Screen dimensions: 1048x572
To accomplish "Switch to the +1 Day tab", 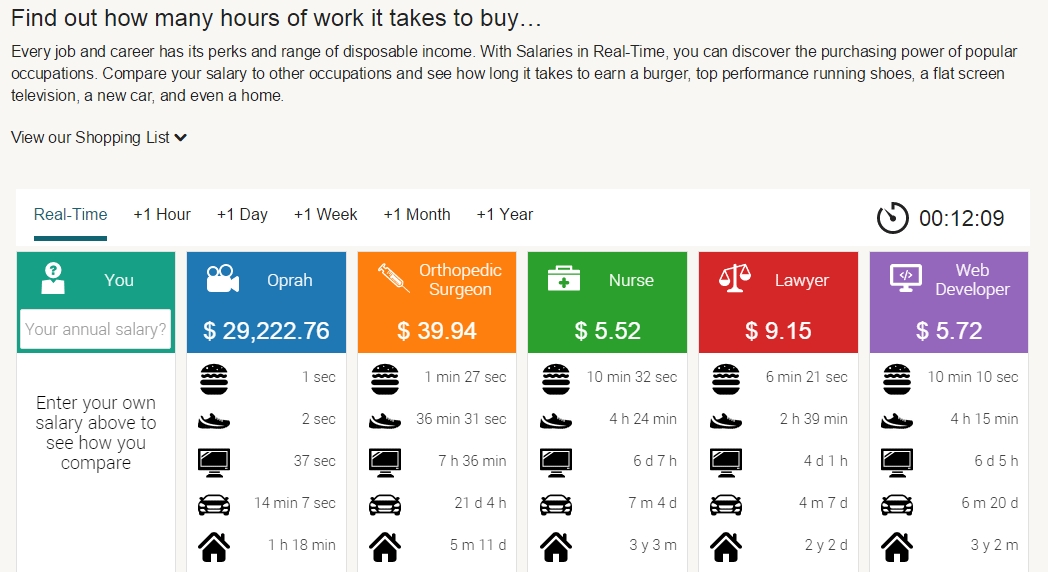I will [242, 214].
